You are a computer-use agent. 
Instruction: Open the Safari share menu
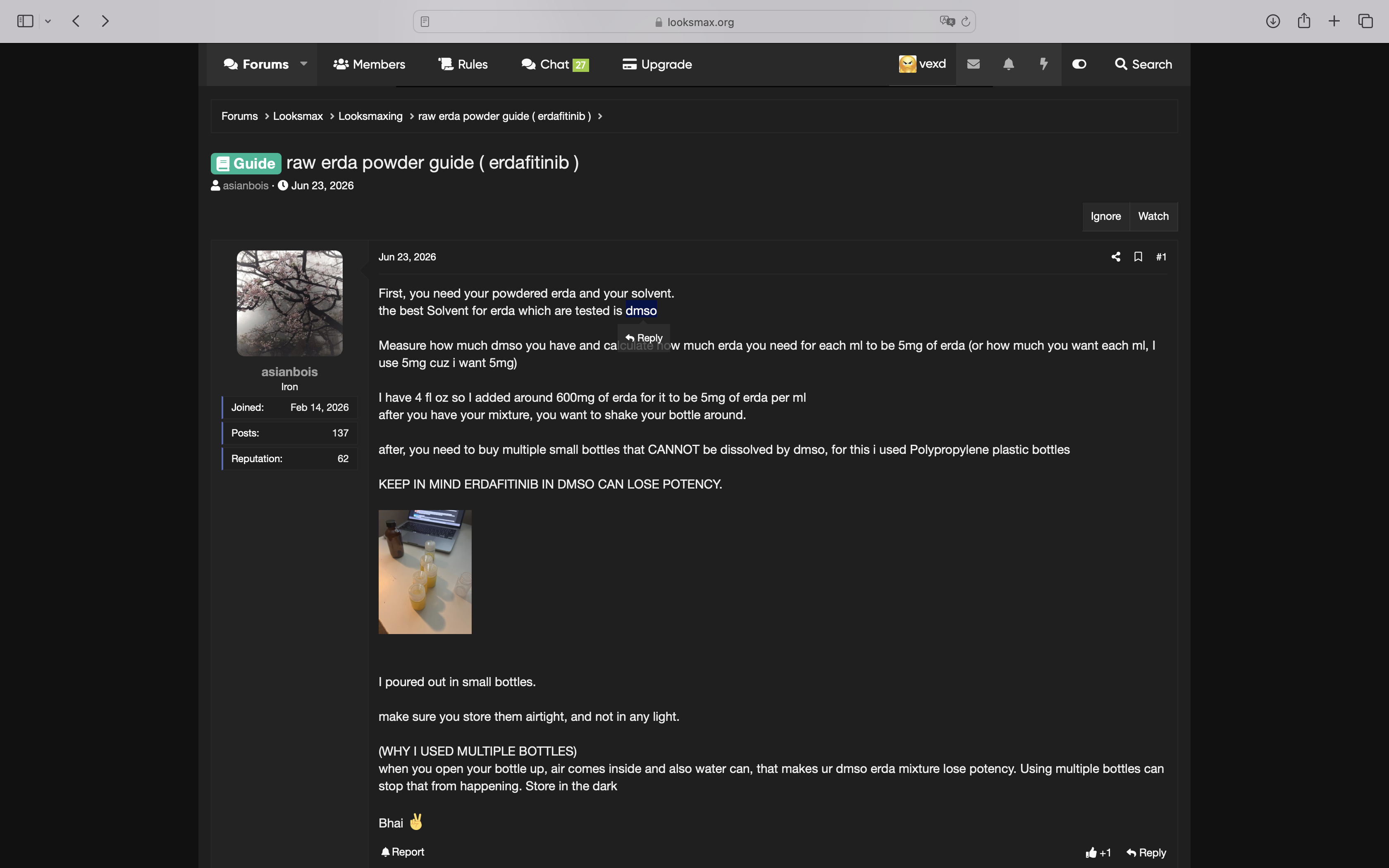[x=1303, y=21]
